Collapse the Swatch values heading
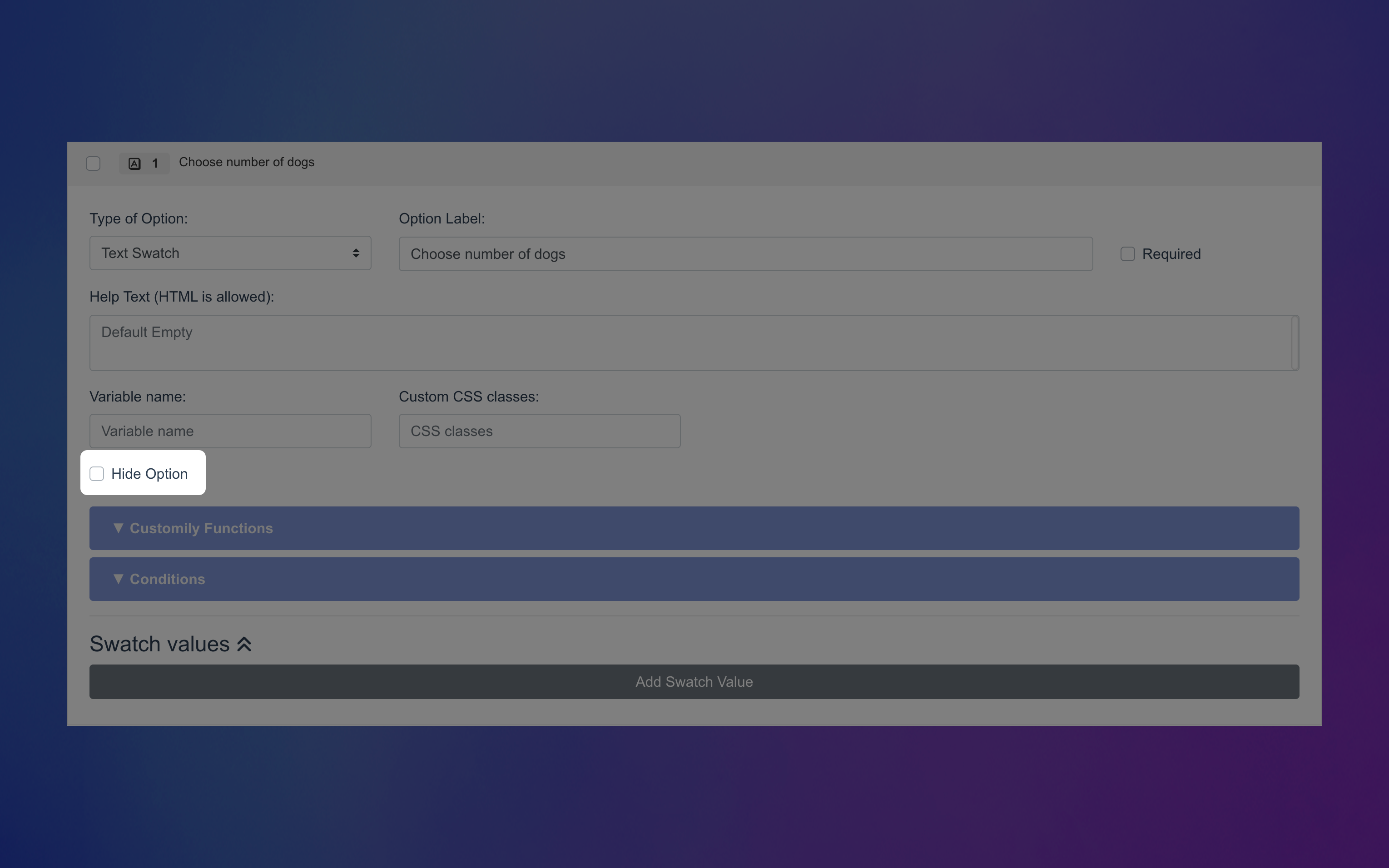This screenshot has height=868, width=1389. pos(159,644)
